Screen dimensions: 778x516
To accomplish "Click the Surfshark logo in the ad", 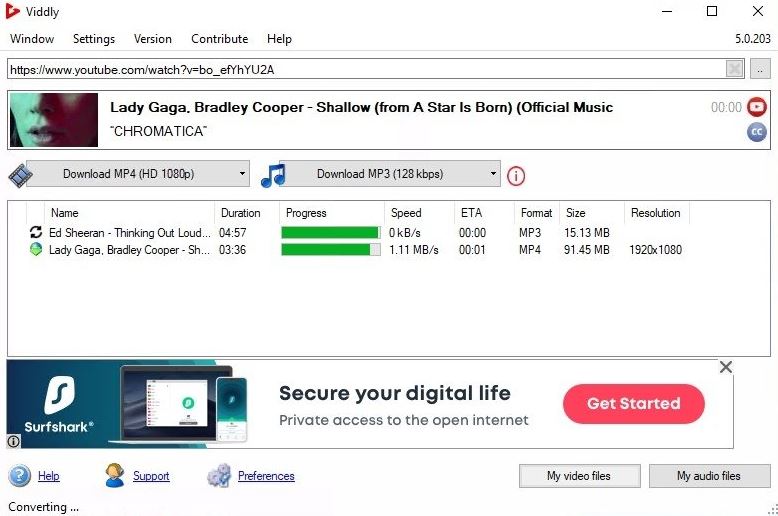I will point(60,404).
